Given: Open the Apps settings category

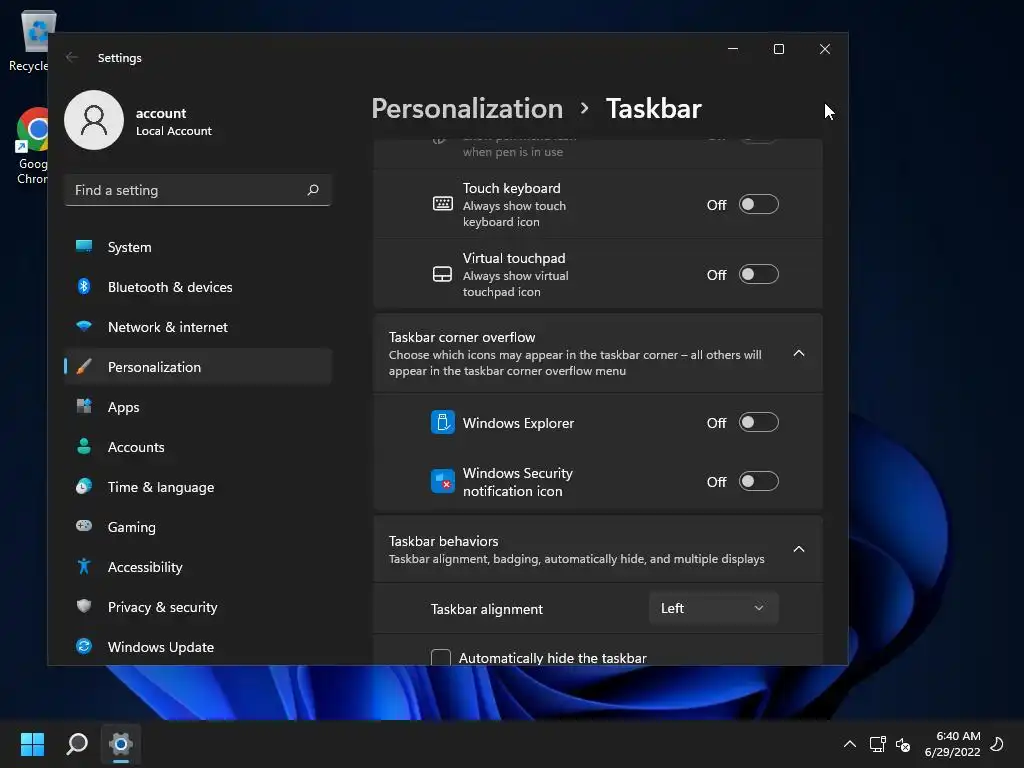Looking at the screenshot, I should 198,407.
